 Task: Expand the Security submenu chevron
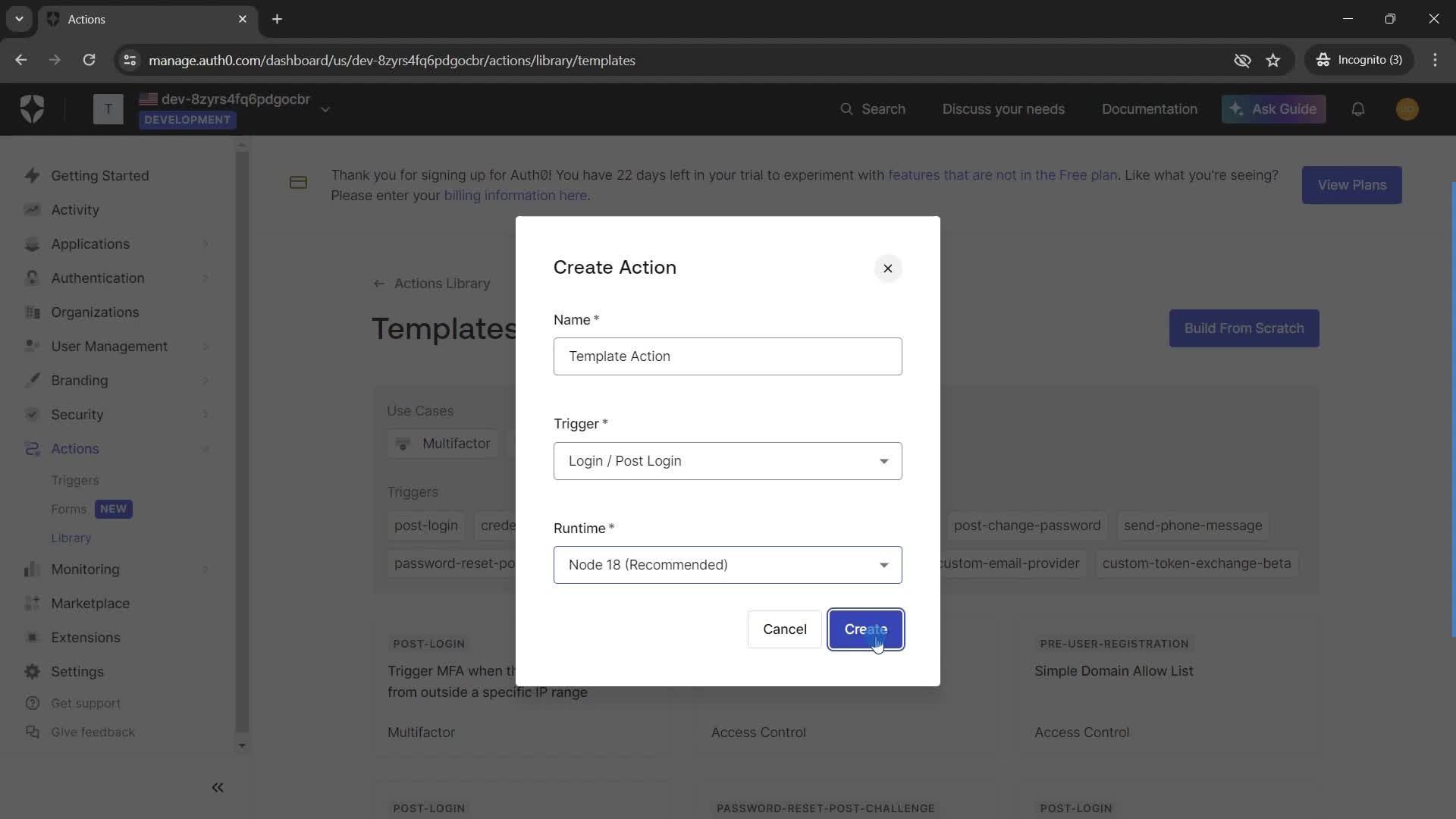coord(206,415)
